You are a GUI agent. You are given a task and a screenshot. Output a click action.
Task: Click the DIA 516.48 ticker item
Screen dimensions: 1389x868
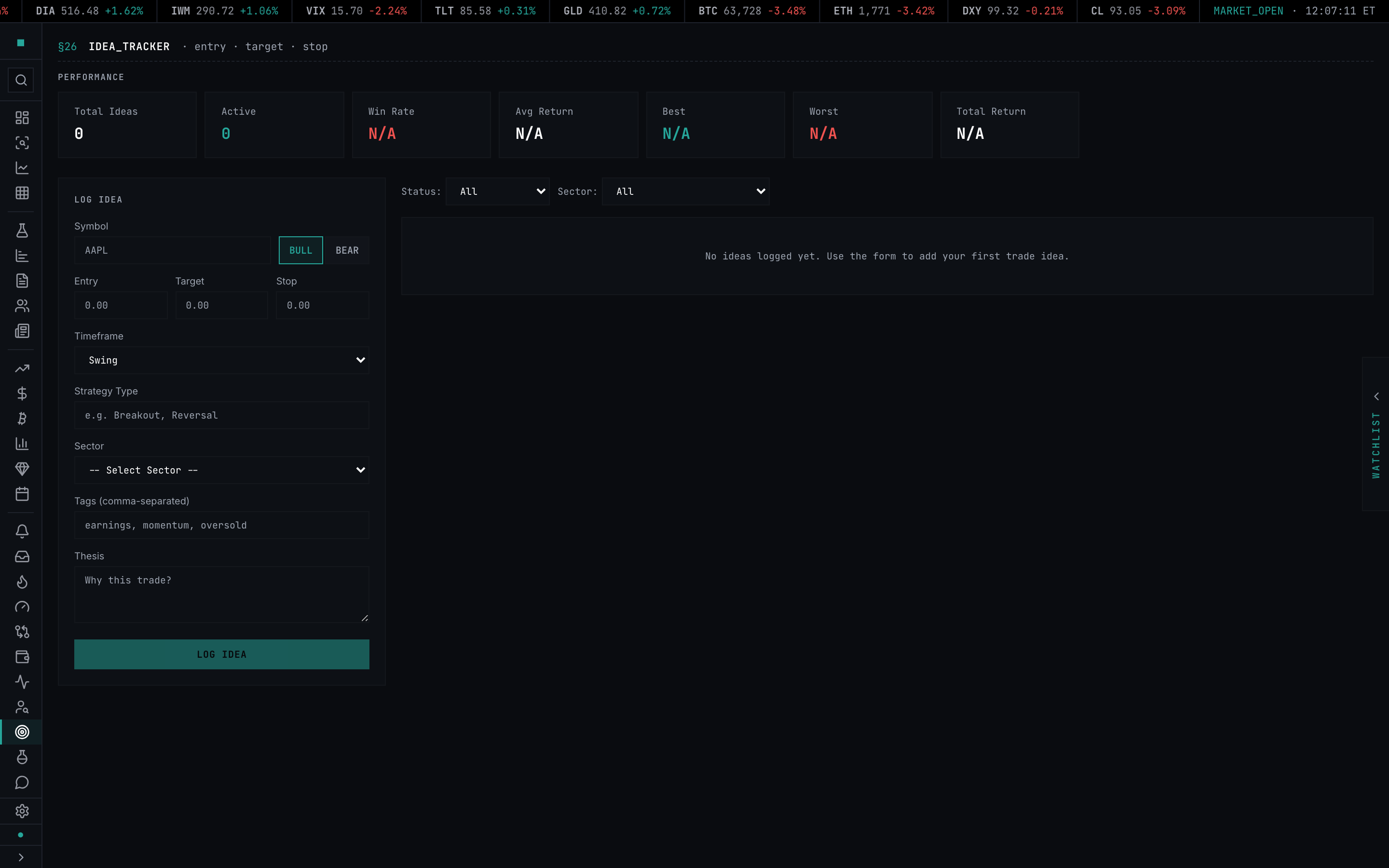tap(90, 11)
